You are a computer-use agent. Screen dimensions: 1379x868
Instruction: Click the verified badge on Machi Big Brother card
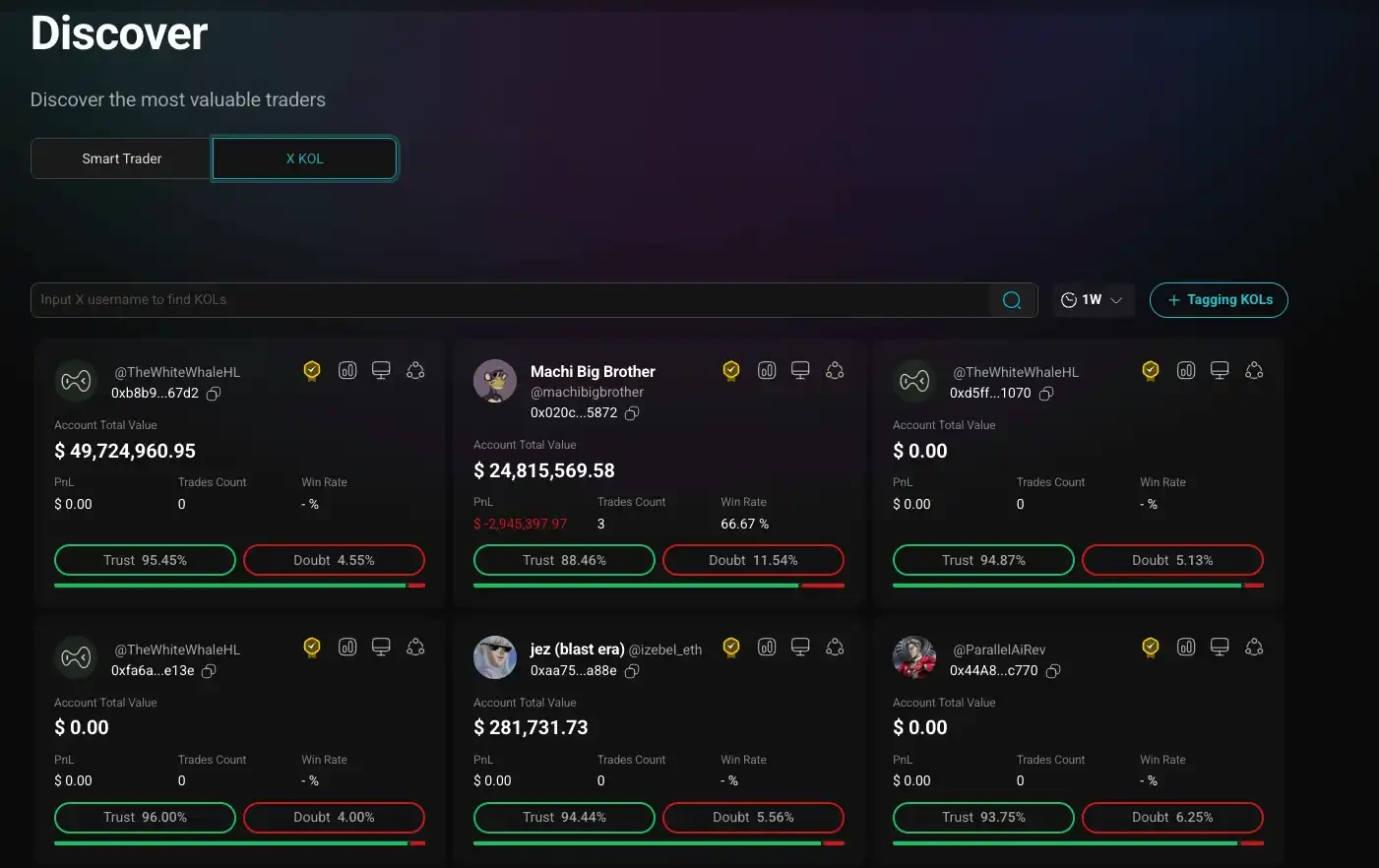point(730,370)
